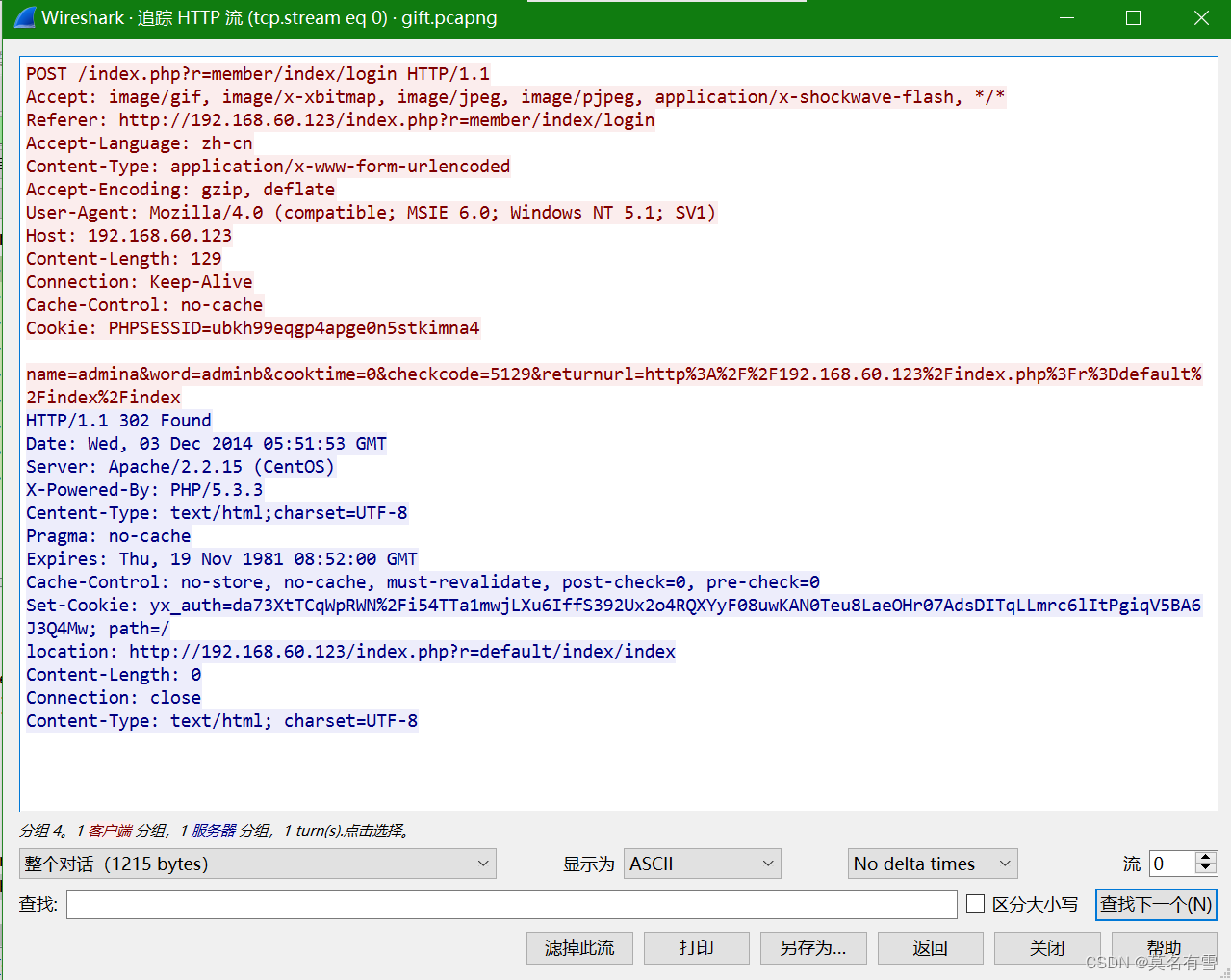This screenshot has width=1231, height=980.
Task: Click the 另存为... save as button
Action: pyautogui.click(x=813, y=948)
